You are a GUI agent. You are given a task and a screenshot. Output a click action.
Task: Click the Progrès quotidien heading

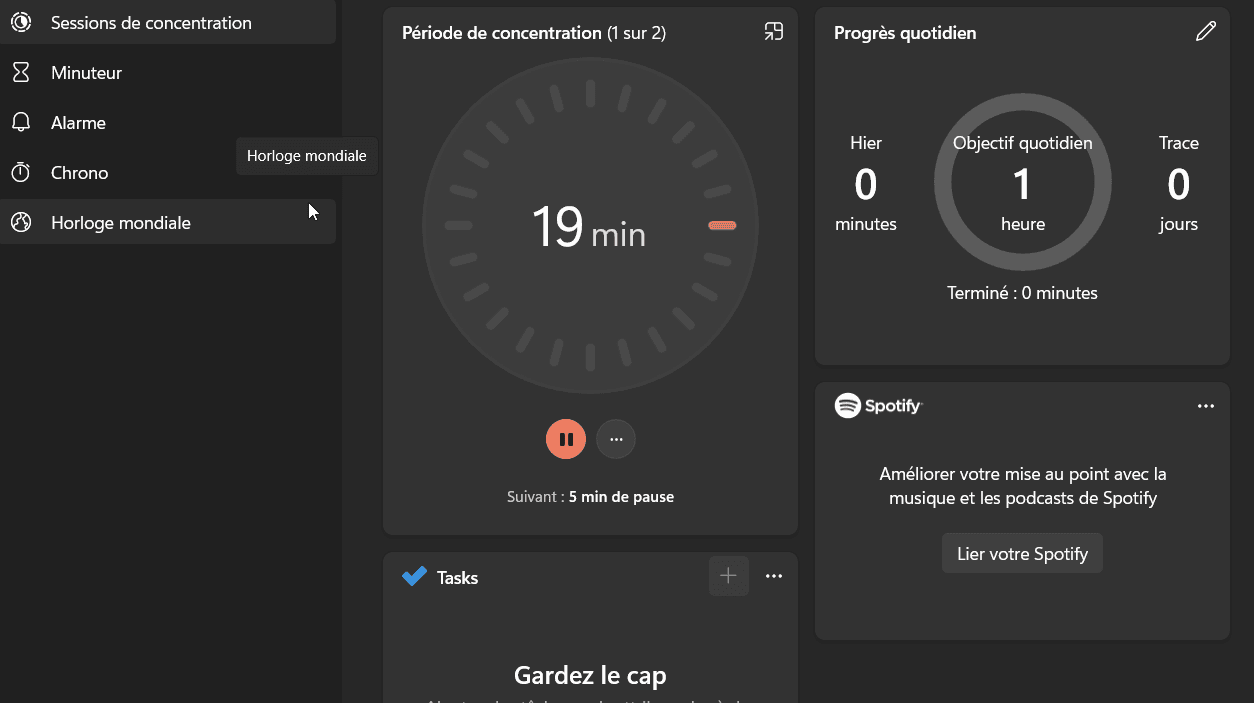point(905,33)
